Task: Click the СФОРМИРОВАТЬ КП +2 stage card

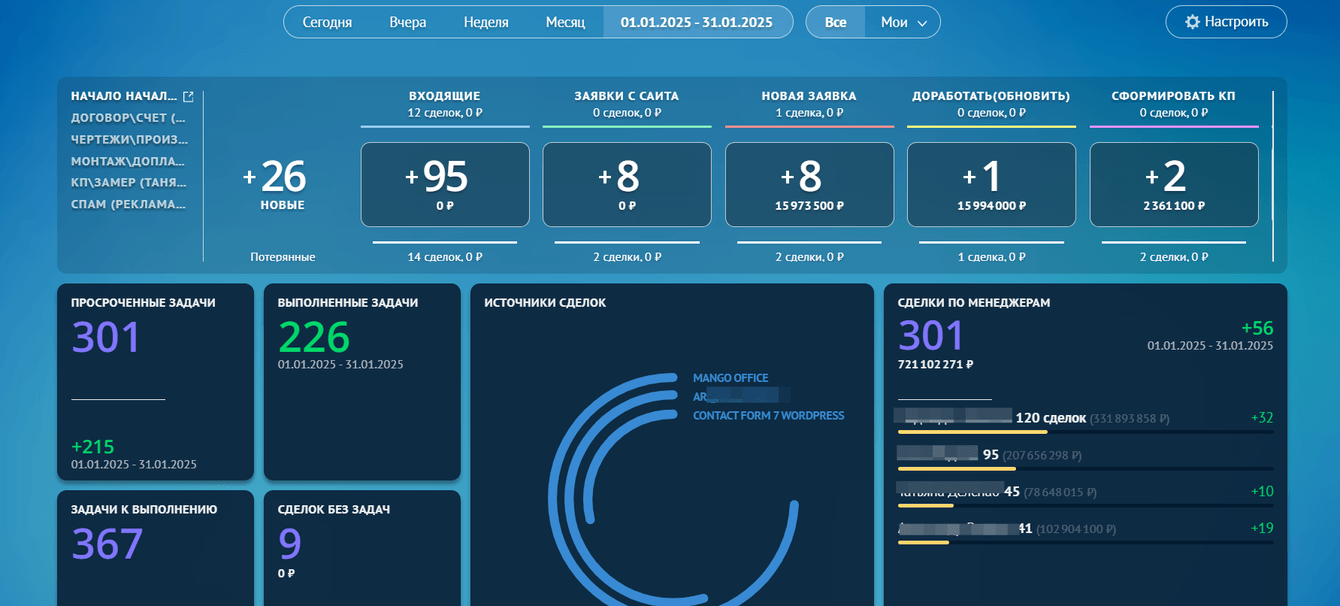Action: (x=1173, y=184)
